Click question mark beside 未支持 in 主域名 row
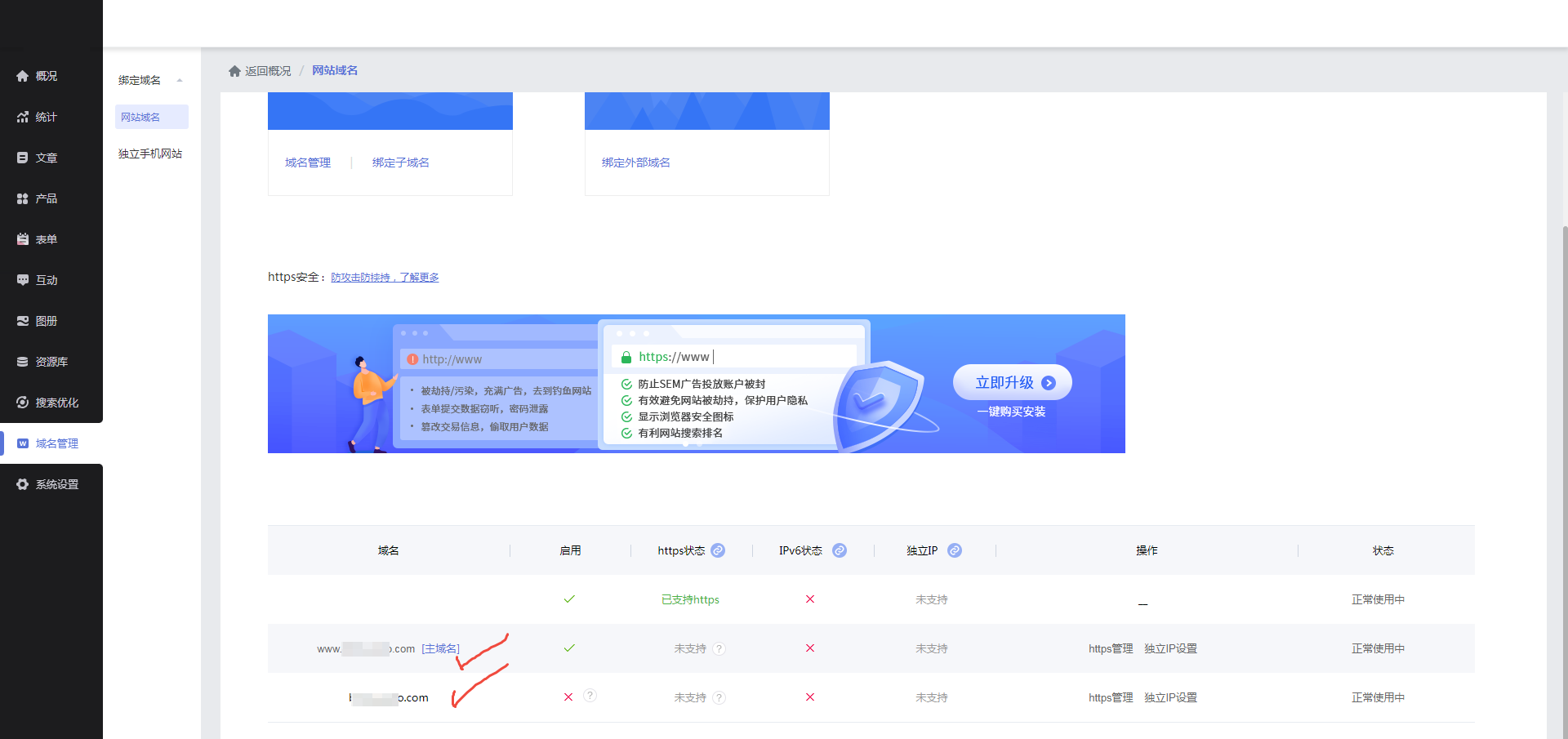 point(719,649)
